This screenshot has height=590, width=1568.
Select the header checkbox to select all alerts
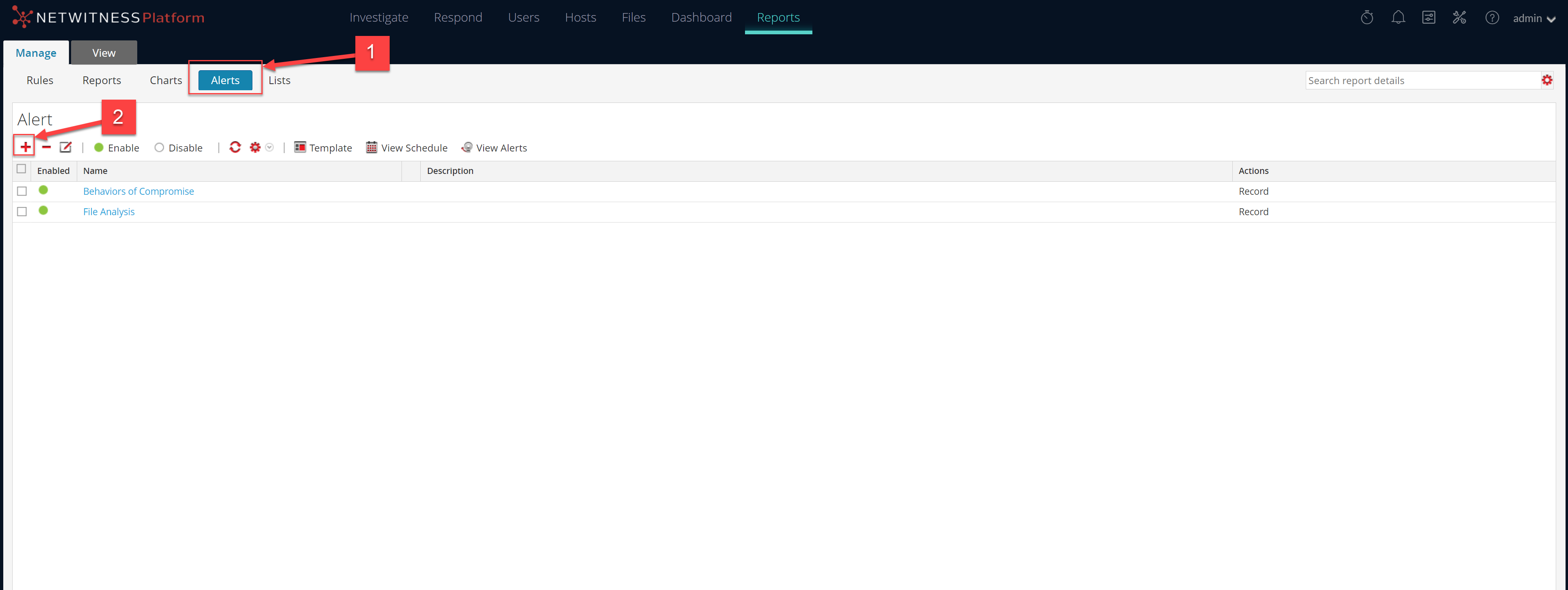coord(21,169)
